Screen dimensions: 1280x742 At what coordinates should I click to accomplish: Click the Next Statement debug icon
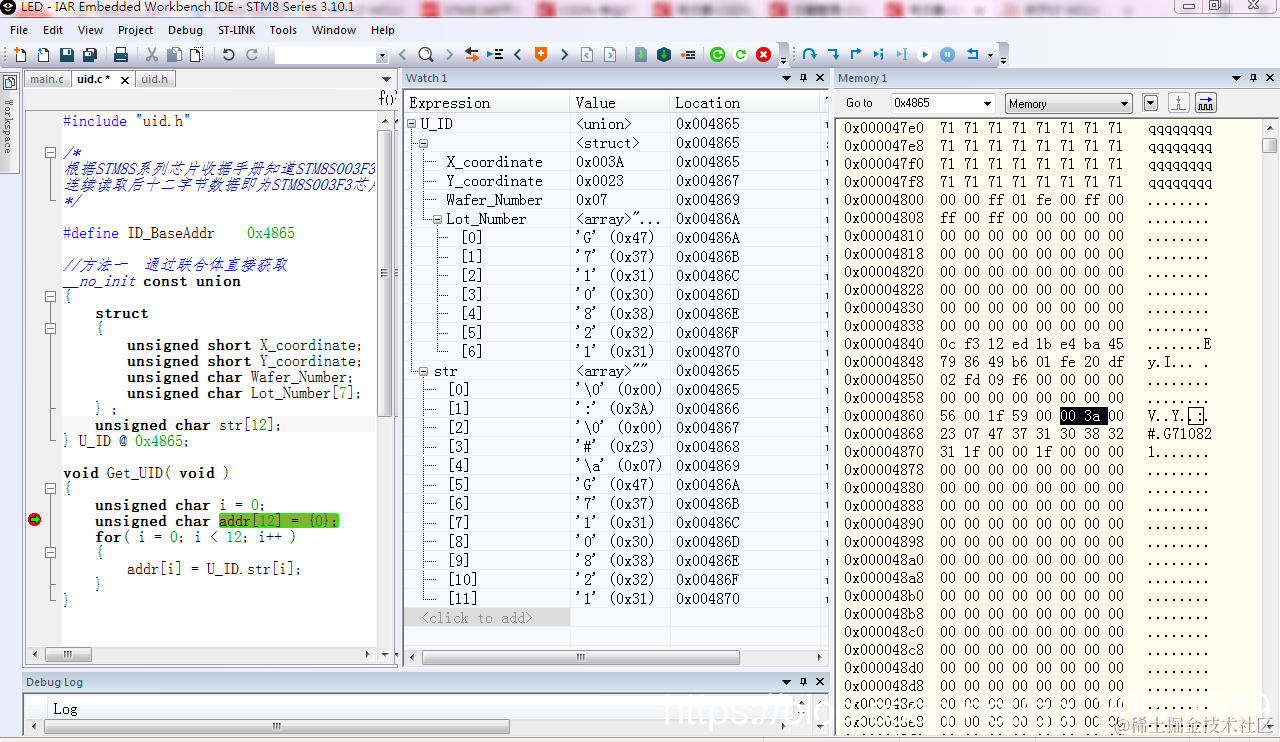coord(879,55)
